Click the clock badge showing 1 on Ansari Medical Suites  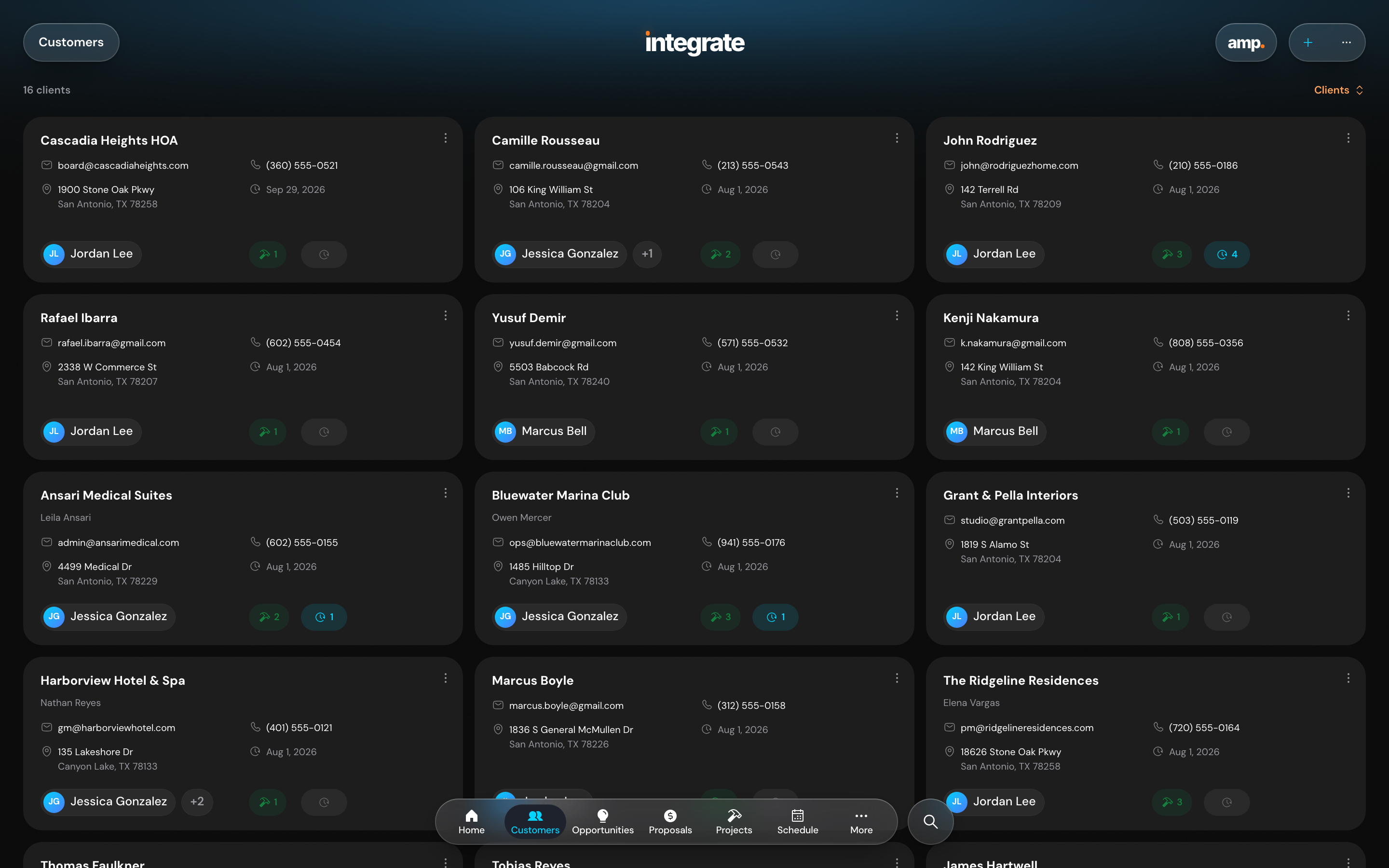324,617
